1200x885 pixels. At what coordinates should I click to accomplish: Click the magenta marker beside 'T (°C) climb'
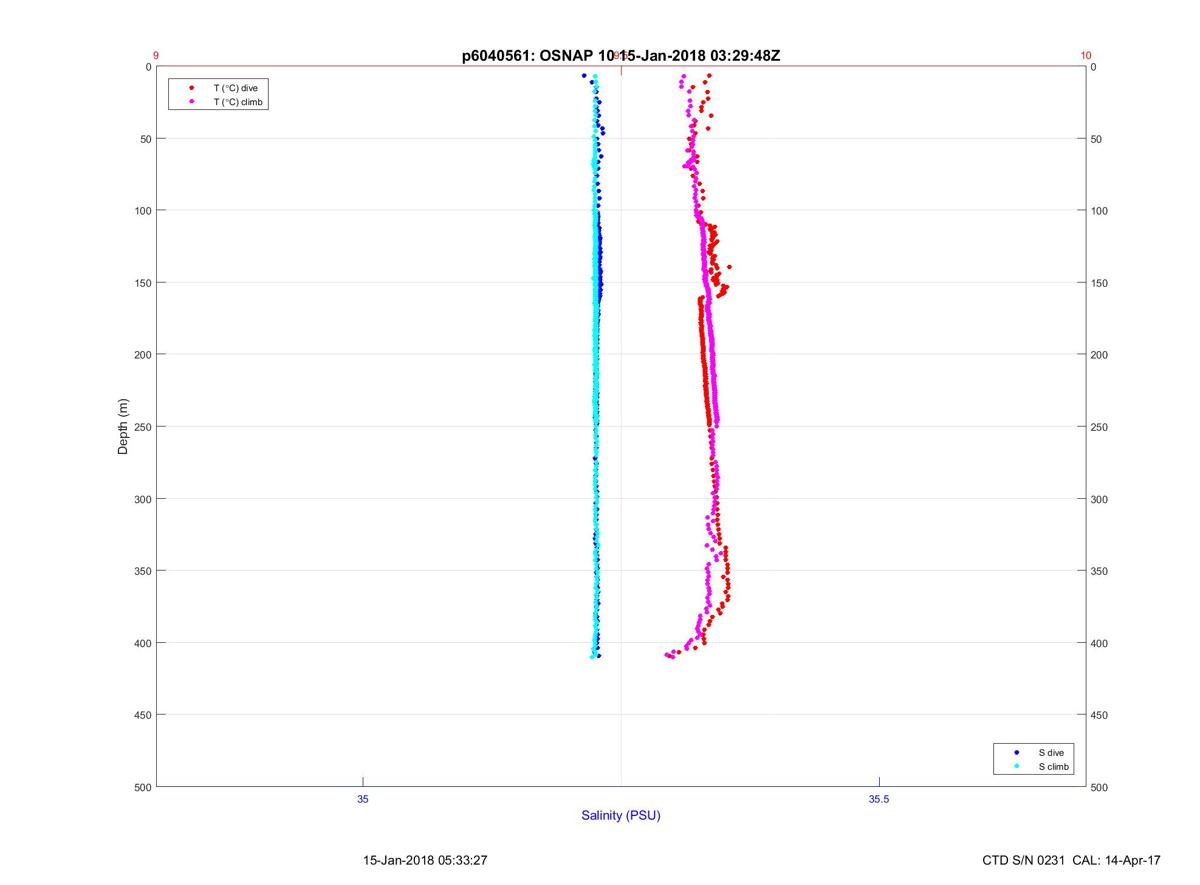coord(190,102)
